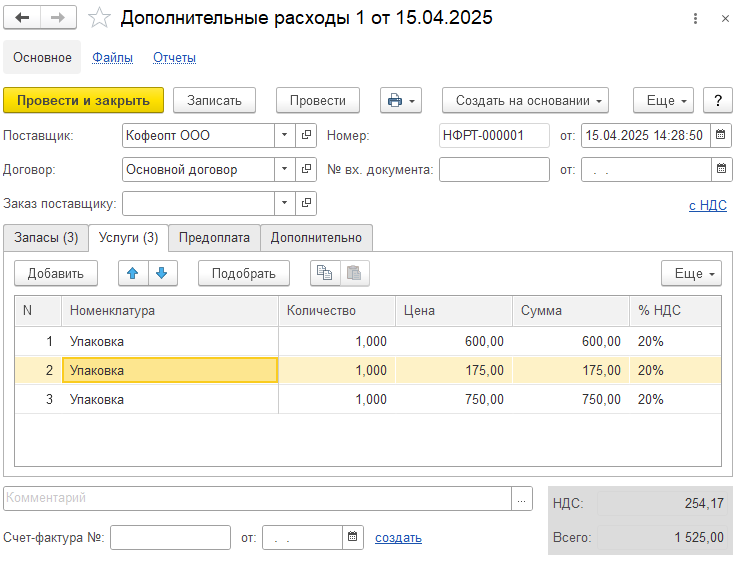Open calendar picker for document date

pos(721,135)
